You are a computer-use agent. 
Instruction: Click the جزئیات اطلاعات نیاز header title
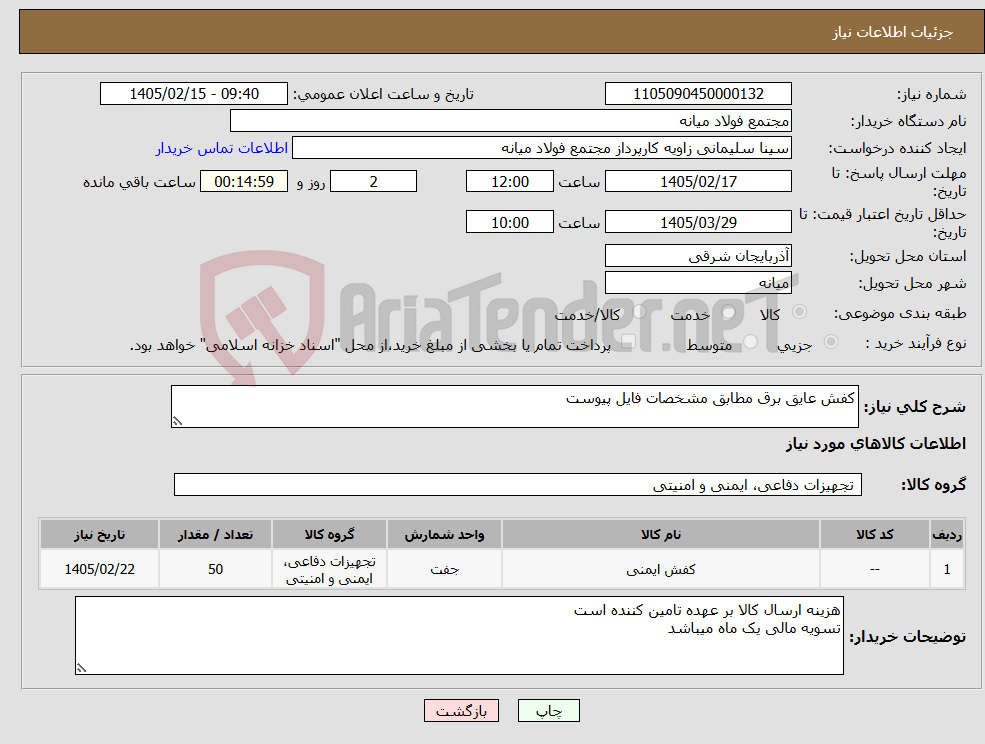(893, 32)
